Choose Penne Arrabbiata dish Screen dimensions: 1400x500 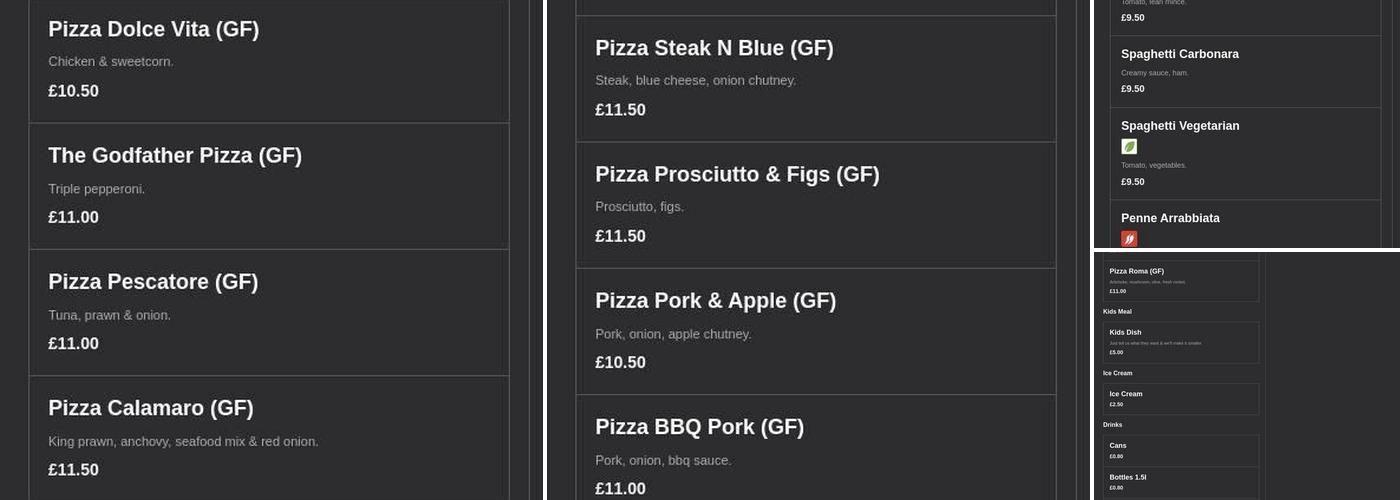(1245, 224)
